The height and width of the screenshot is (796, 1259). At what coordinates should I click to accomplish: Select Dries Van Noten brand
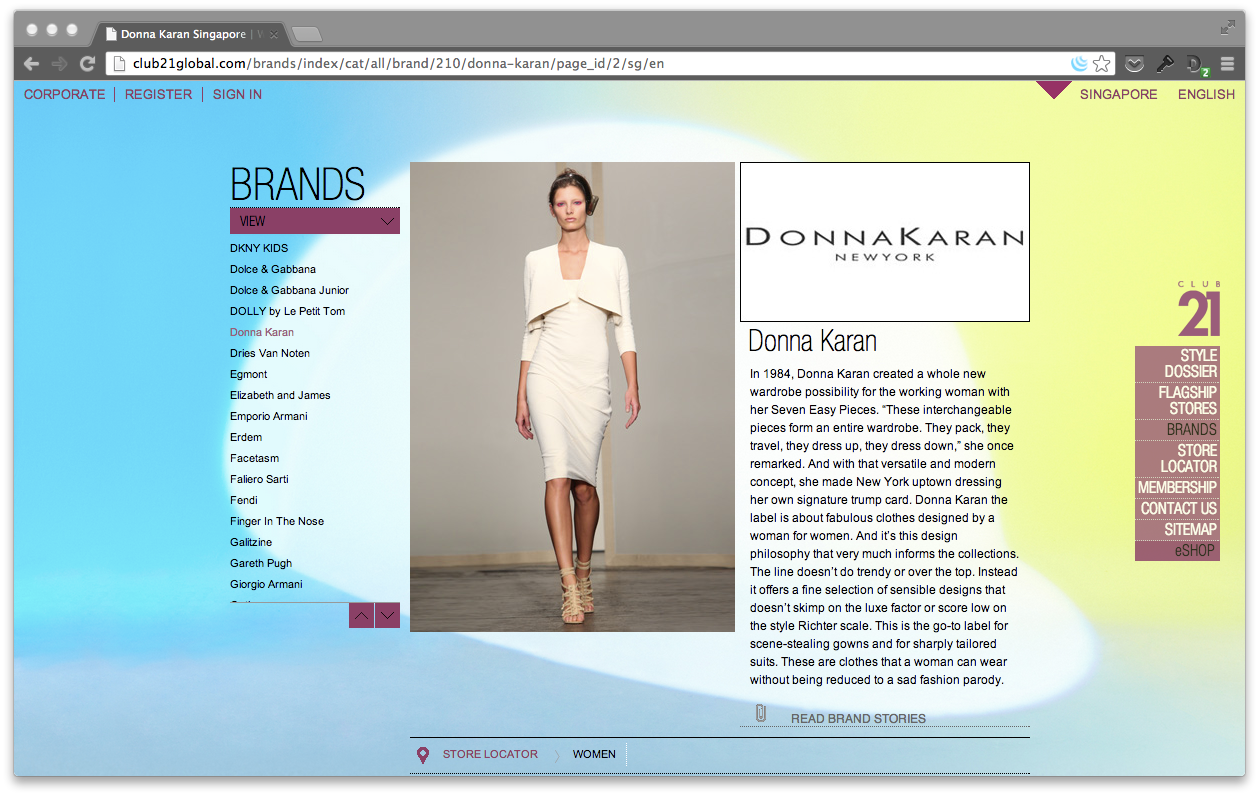[270, 353]
